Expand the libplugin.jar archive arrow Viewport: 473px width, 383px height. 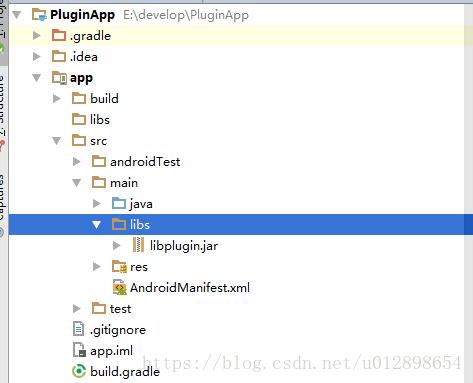pos(117,246)
